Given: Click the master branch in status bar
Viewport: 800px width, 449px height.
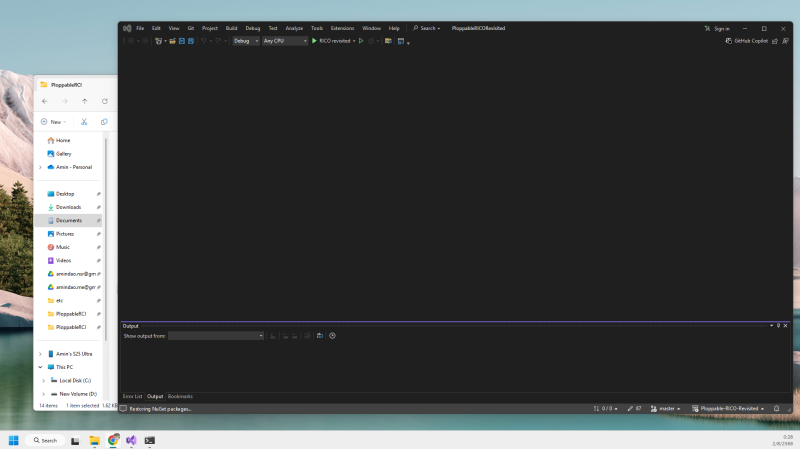Looking at the screenshot, I should (x=667, y=409).
